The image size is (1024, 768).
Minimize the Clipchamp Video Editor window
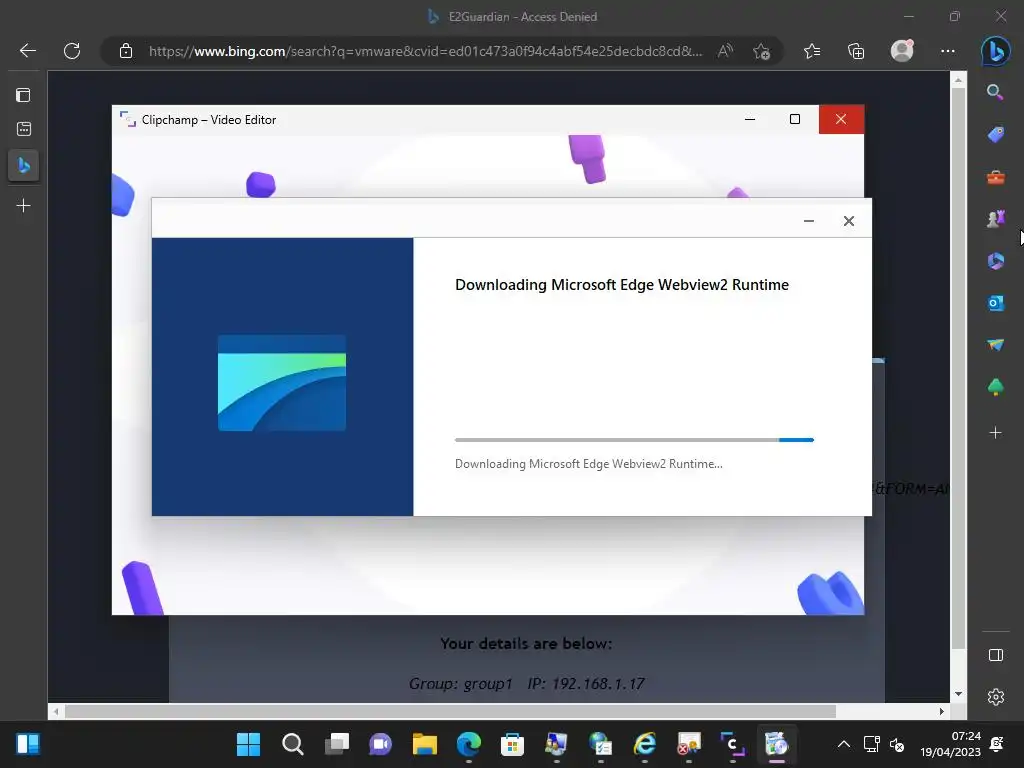click(750, 119)
